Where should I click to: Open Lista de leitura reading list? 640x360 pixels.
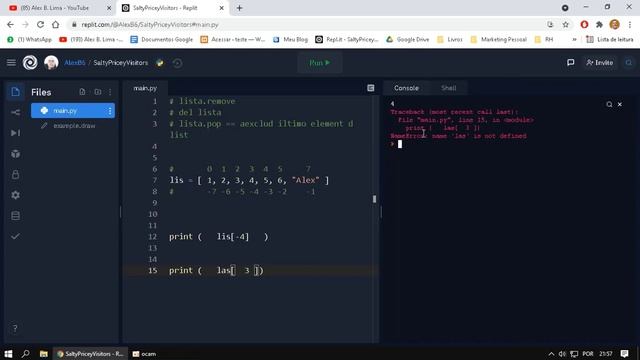click(x=609, y=39)
